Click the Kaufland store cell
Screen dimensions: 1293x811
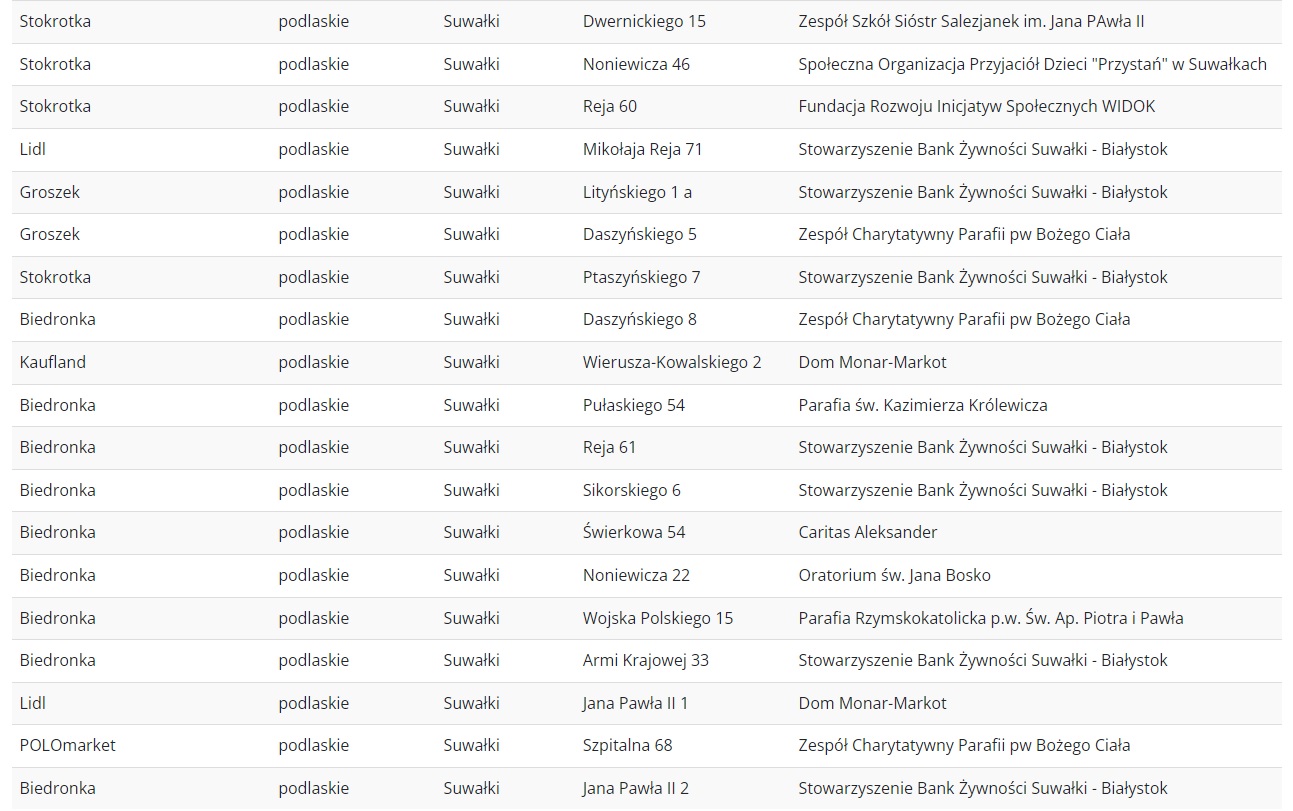tap(53, 362)
